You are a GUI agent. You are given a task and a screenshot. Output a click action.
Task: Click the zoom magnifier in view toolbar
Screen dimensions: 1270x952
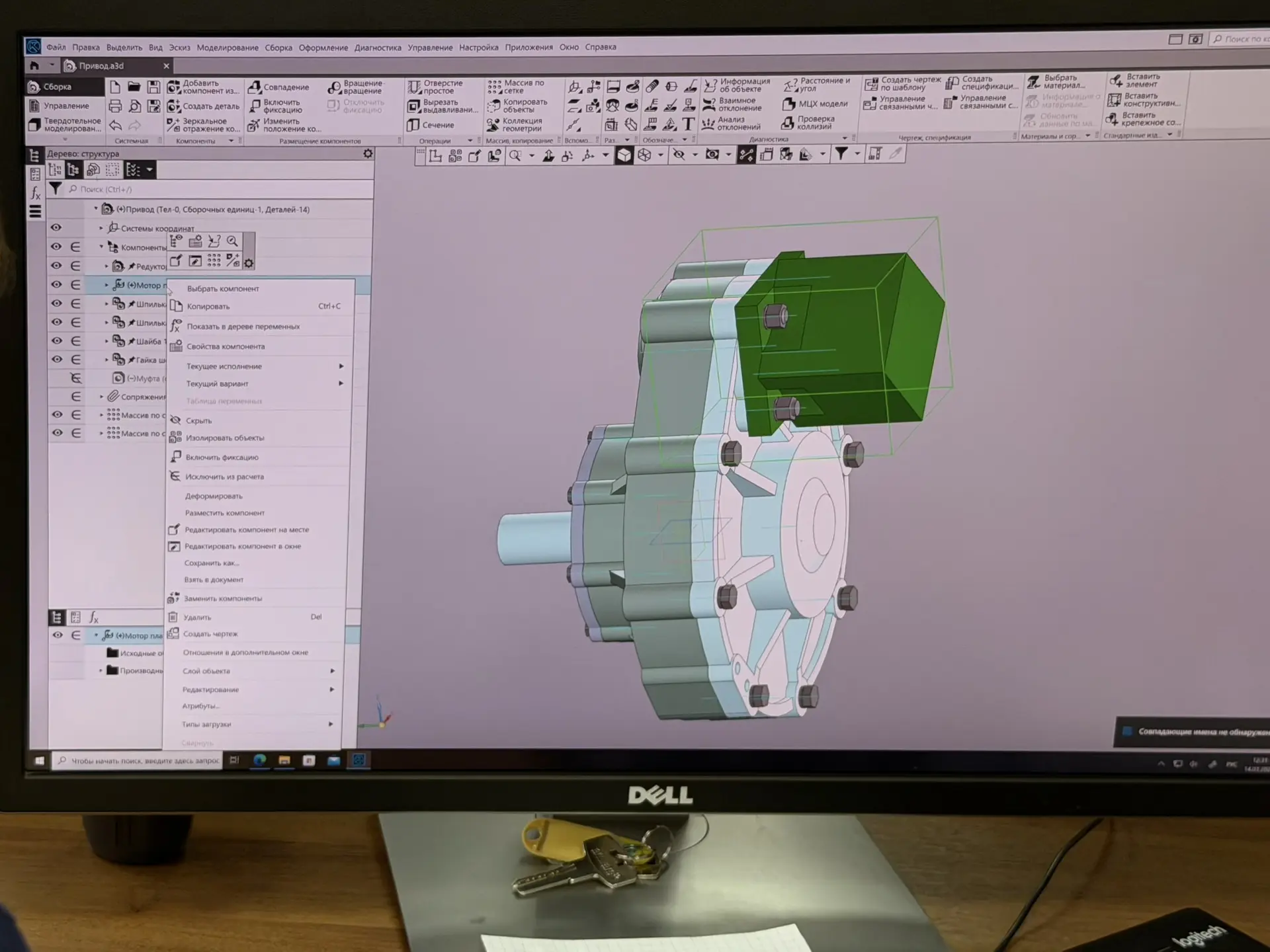point(515,155)
